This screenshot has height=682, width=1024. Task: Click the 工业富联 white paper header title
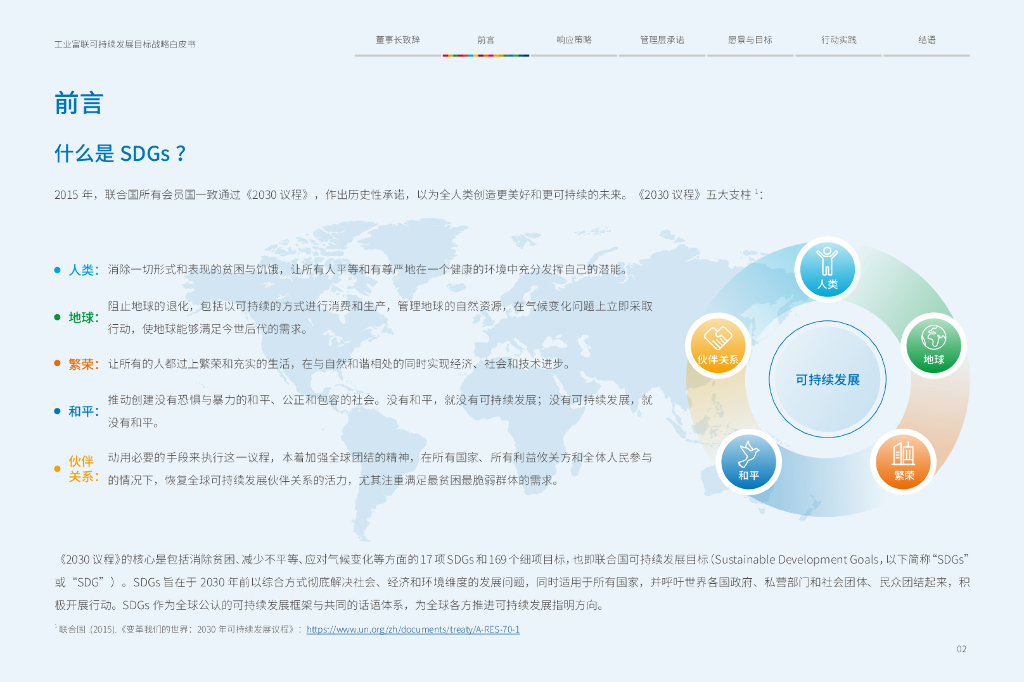tap(125, 45)
